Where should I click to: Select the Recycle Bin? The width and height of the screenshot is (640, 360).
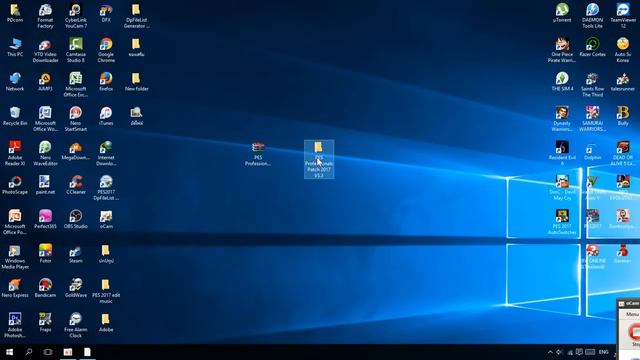15,116
